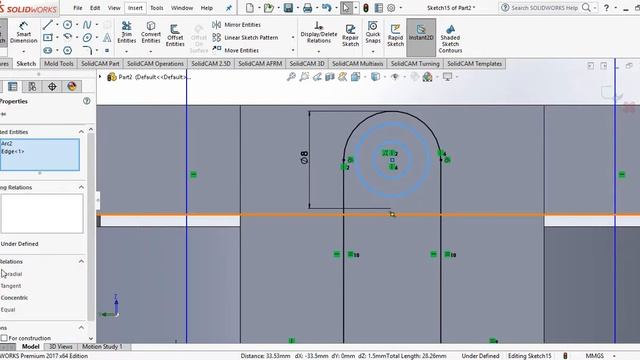Open the Smart Dimension dropdown arrow

[x=24, y=51]
